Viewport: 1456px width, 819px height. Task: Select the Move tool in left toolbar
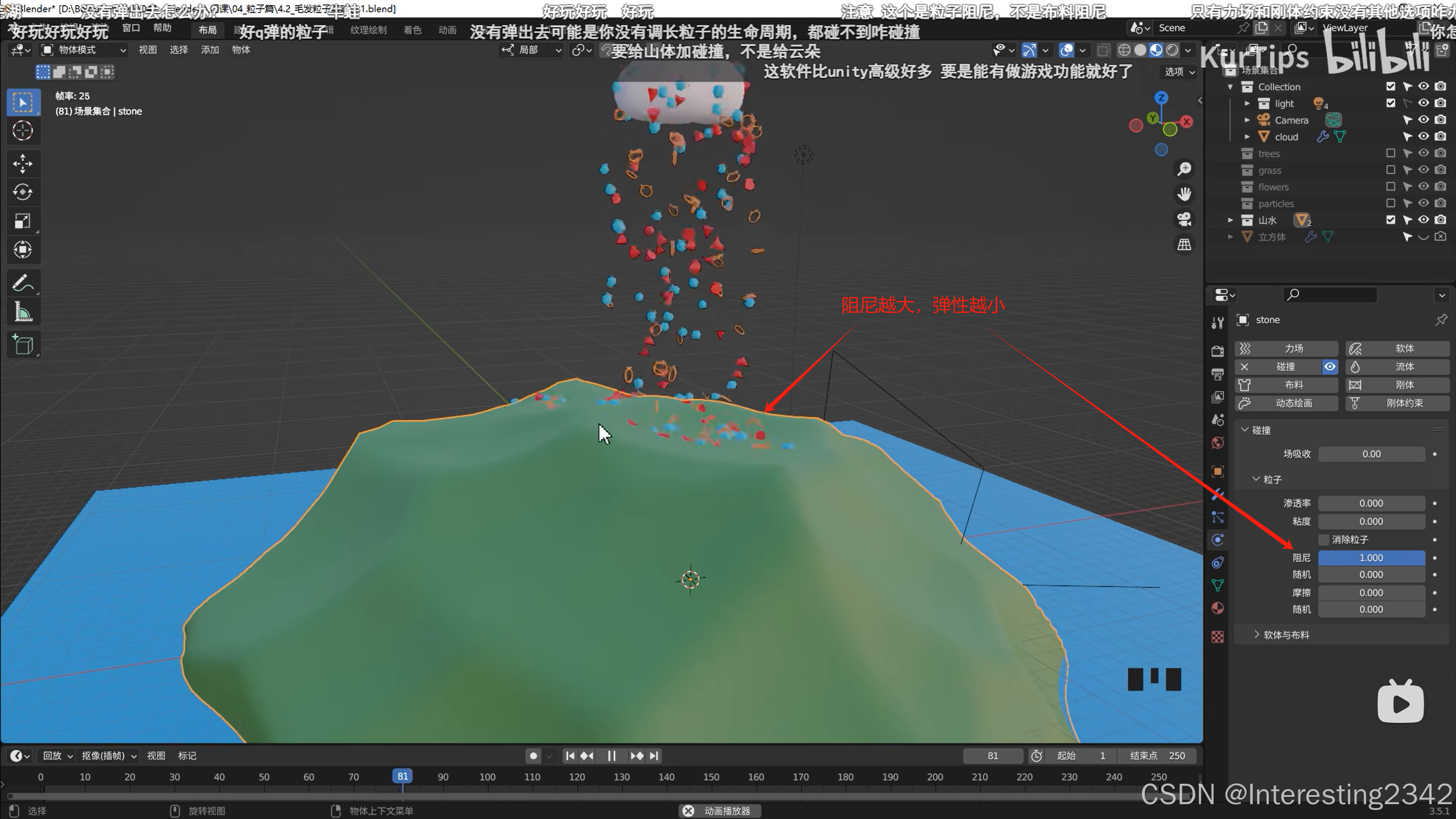pos(22,164)
